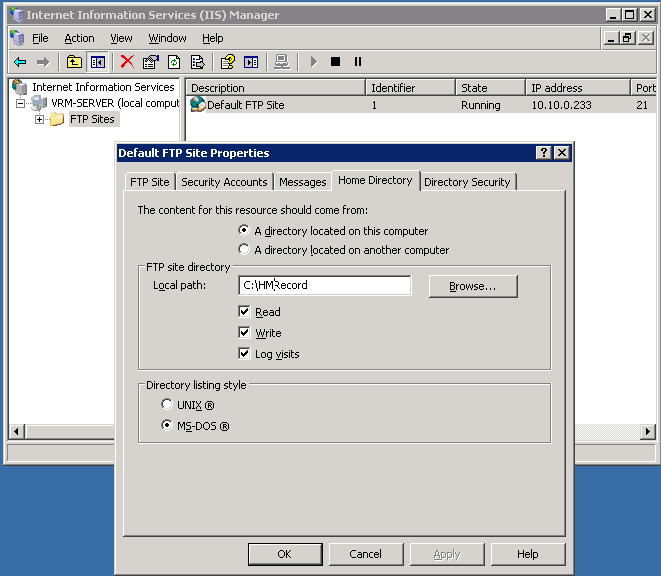661x576 pixels.
Task: Toggle the action pane toolbar icon
Action: (x=251, y=62)
